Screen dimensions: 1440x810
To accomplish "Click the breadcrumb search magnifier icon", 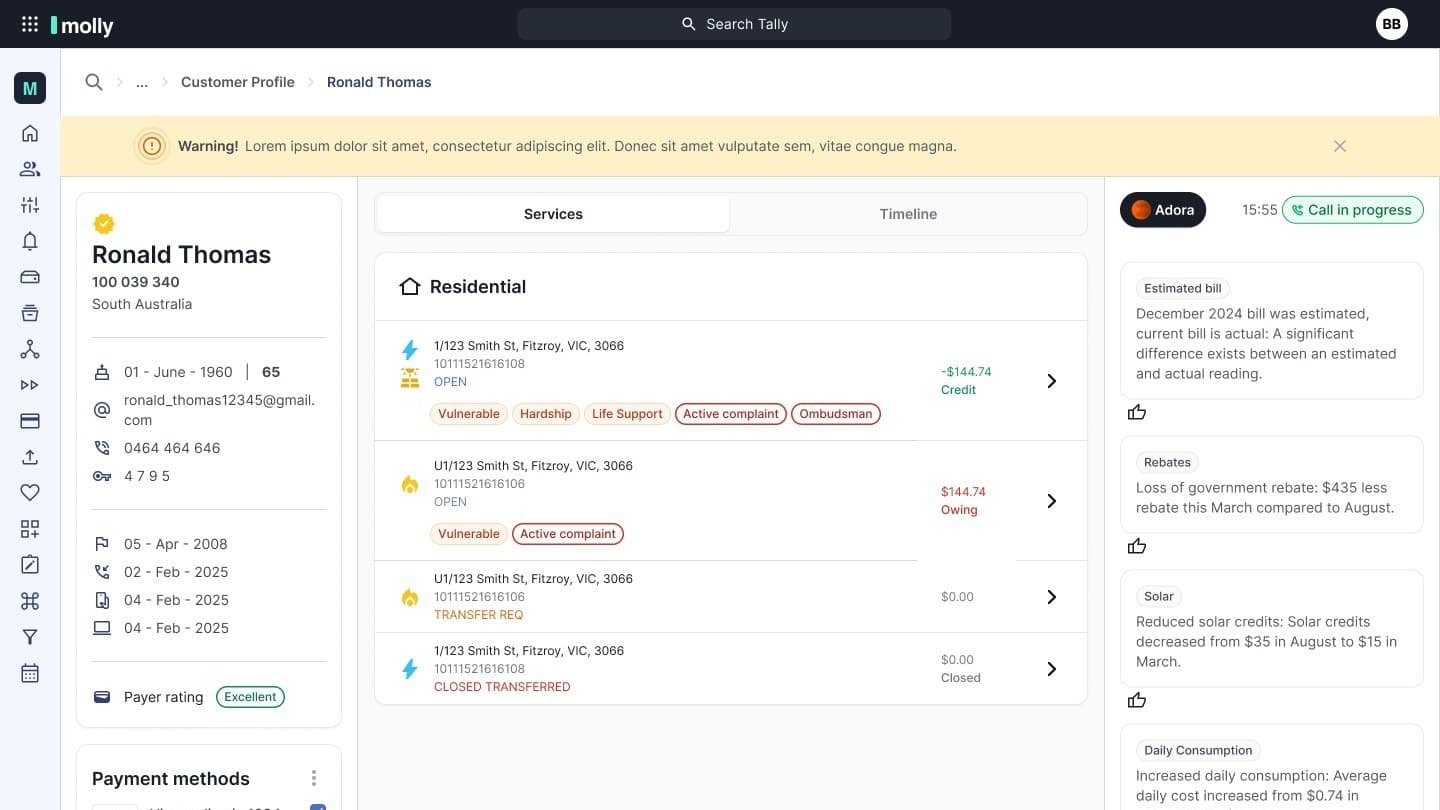I will (94, 82).
